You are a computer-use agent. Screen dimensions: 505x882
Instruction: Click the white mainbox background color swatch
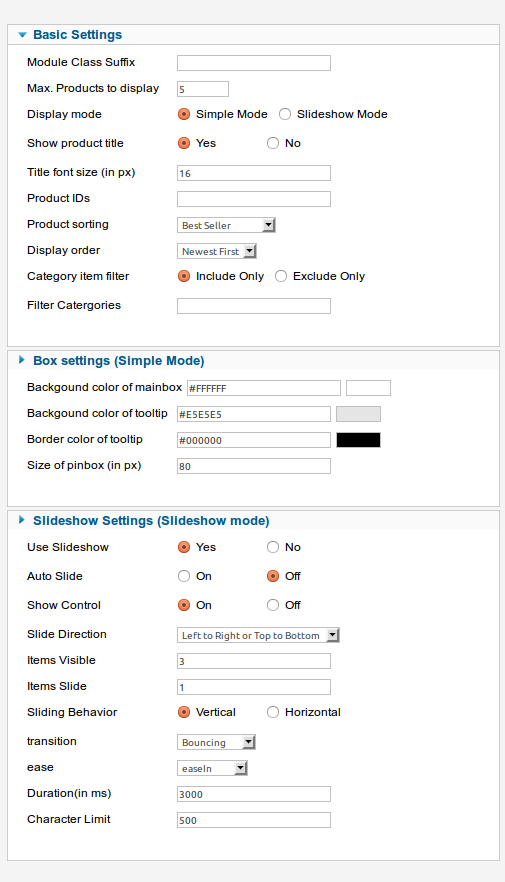(x=368, y=388)
